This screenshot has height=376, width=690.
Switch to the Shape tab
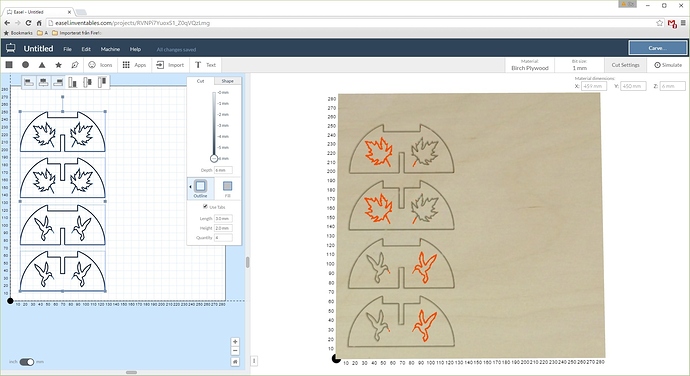click(228, 81)
